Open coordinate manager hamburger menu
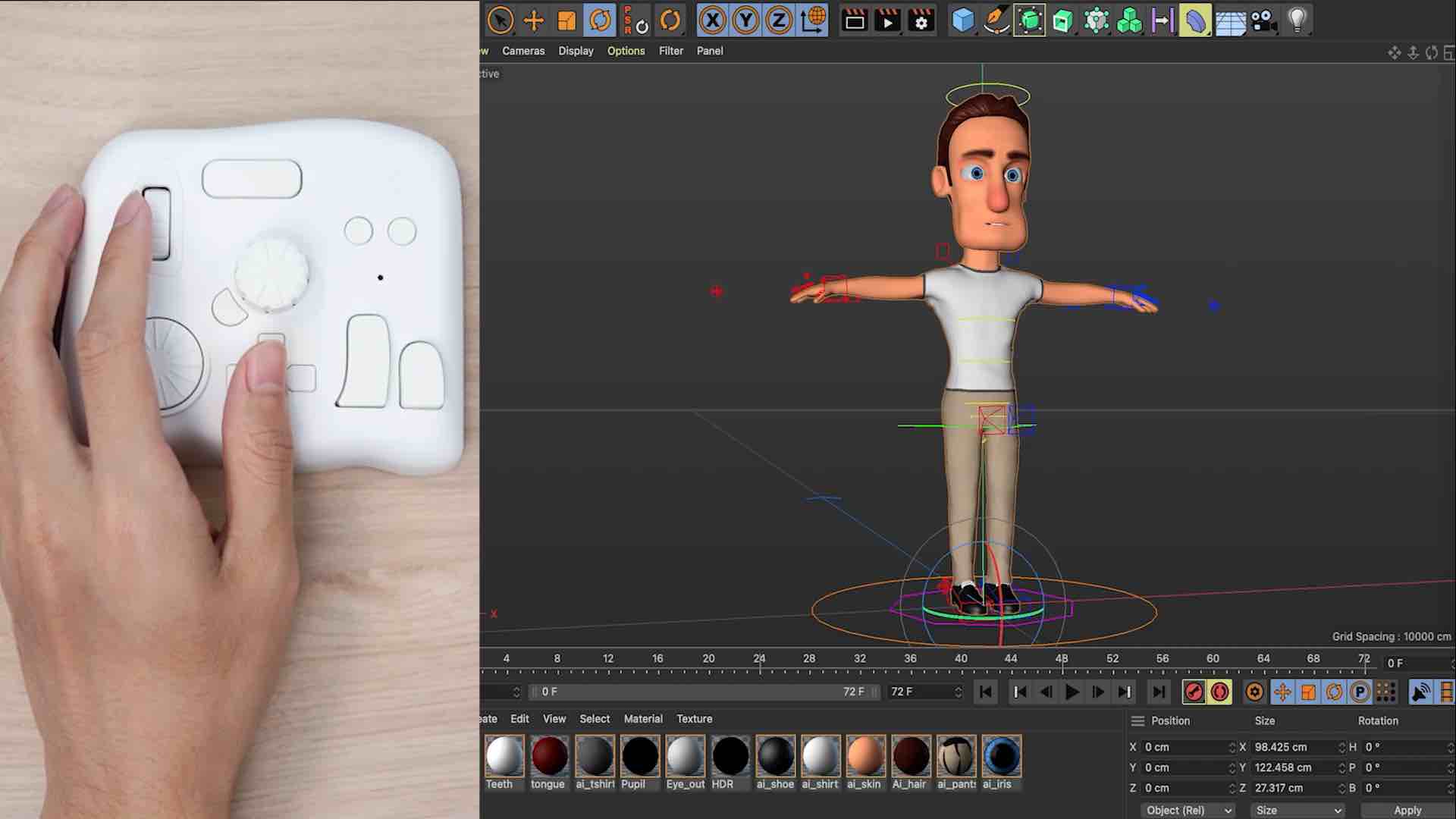Image resolution: width=1456 pixels, height=819 pixels. click(1137, 720)
